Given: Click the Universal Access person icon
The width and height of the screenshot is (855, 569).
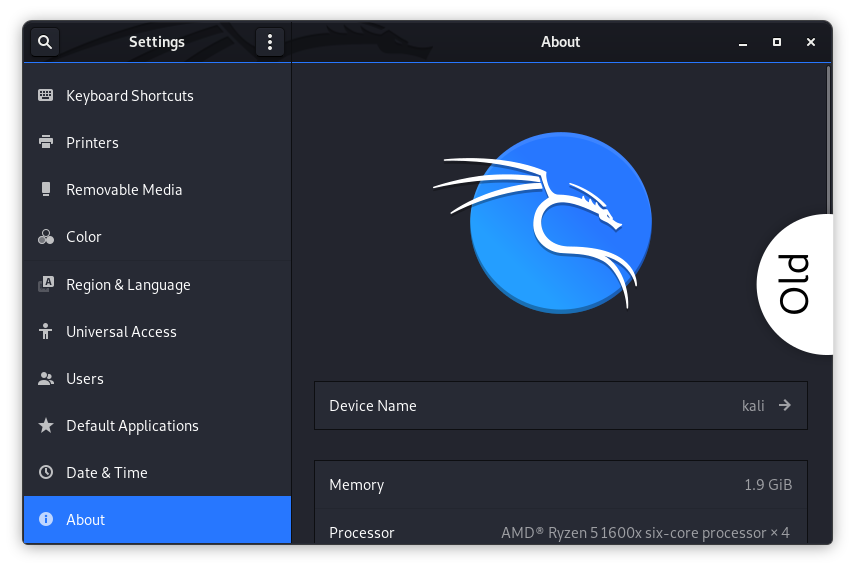Looking at the screenshot, I should point(46,331).
